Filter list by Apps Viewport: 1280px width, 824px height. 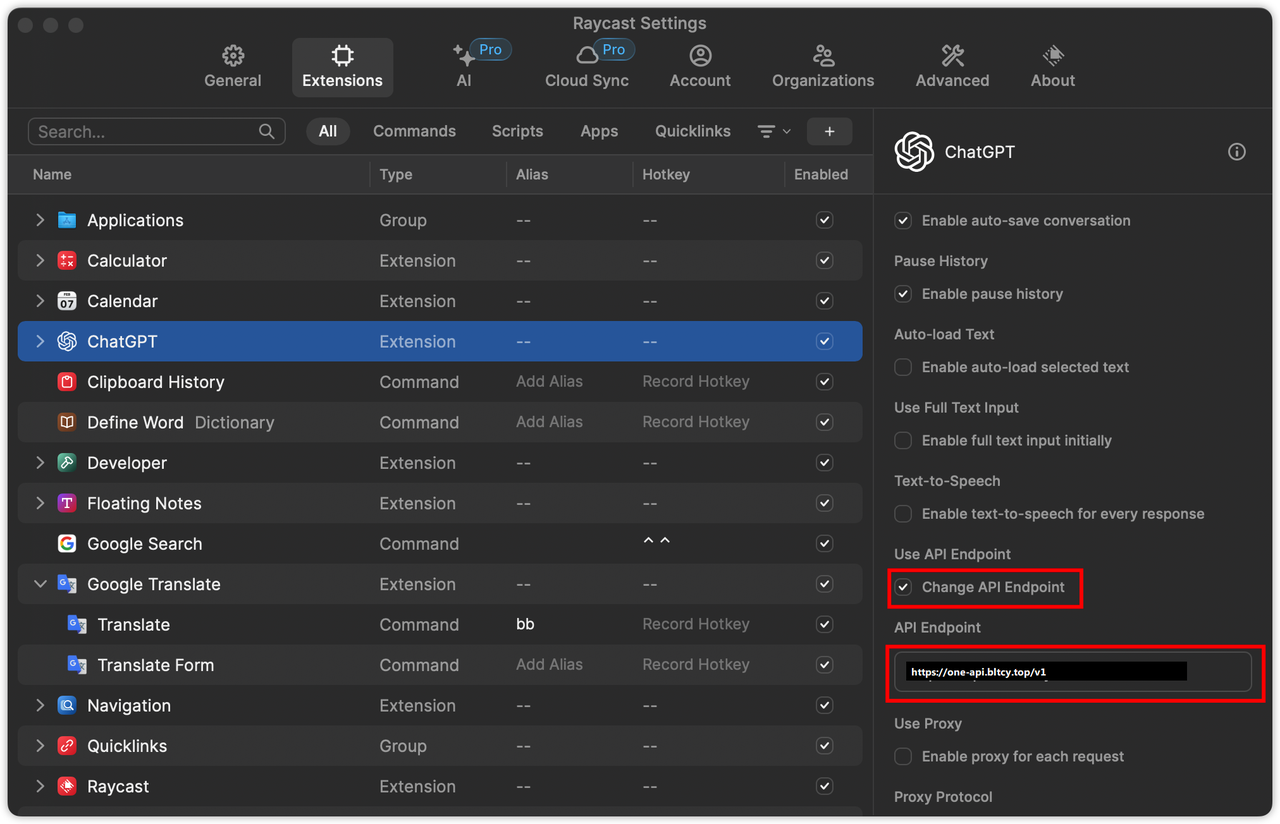tap(599, 131)
